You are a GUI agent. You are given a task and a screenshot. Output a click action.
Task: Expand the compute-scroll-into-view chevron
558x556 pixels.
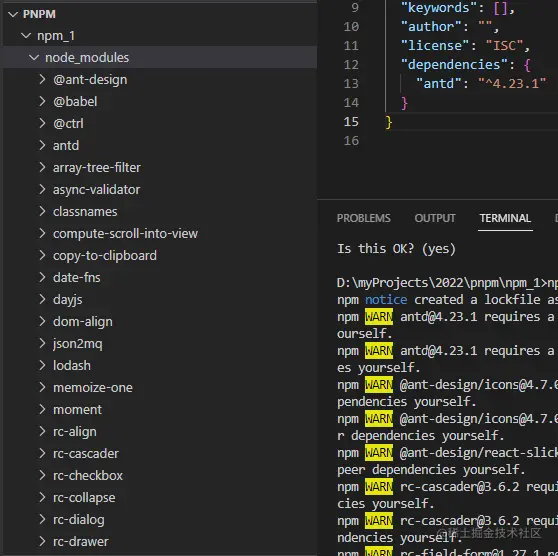(x=42, y=234)
